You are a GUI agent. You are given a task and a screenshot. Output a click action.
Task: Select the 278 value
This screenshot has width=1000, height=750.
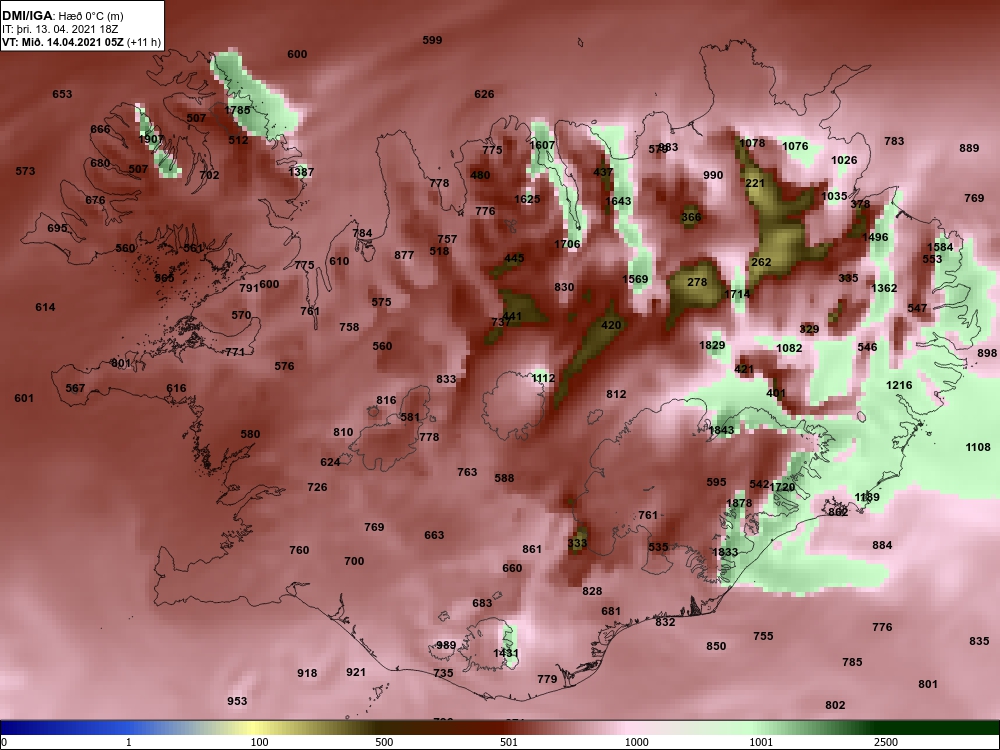click(697, 282)
